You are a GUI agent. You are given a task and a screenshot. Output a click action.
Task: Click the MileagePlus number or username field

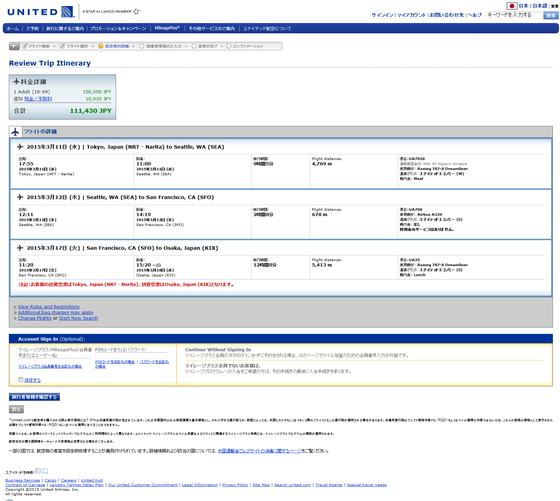coord(55,361)
